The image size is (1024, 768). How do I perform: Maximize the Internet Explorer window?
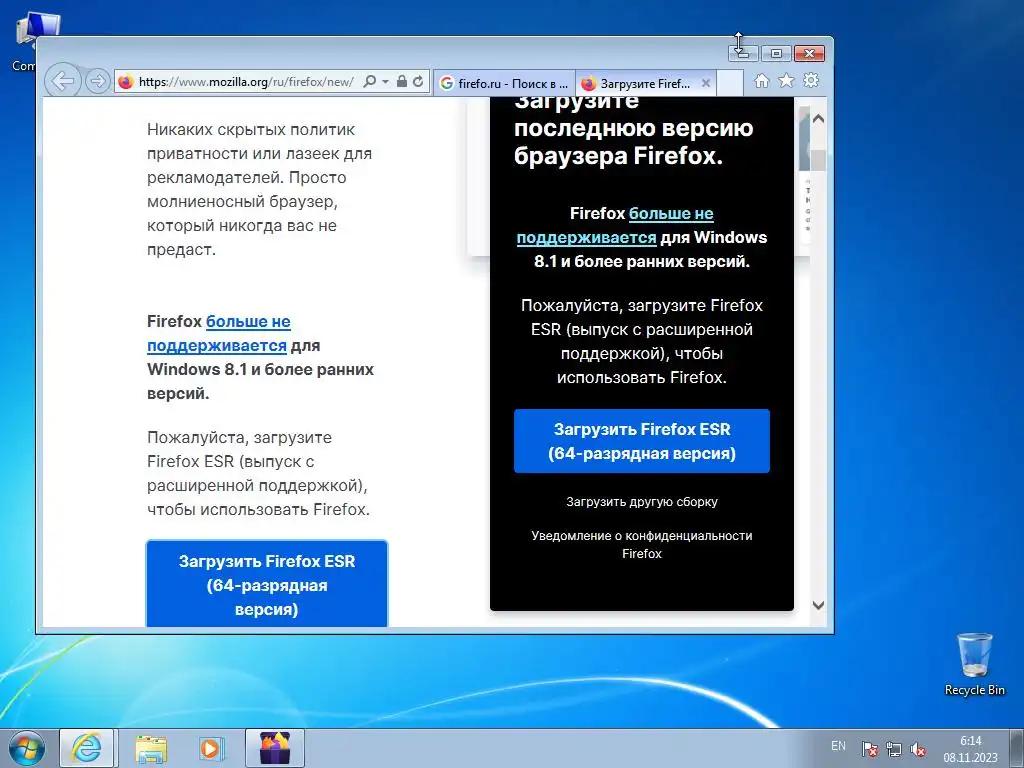click(776, 53)
